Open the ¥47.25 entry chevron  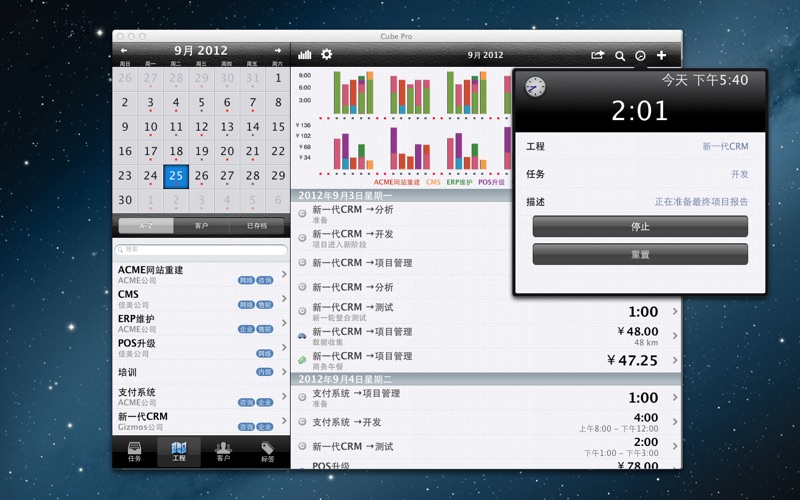[x=675, y=360]
